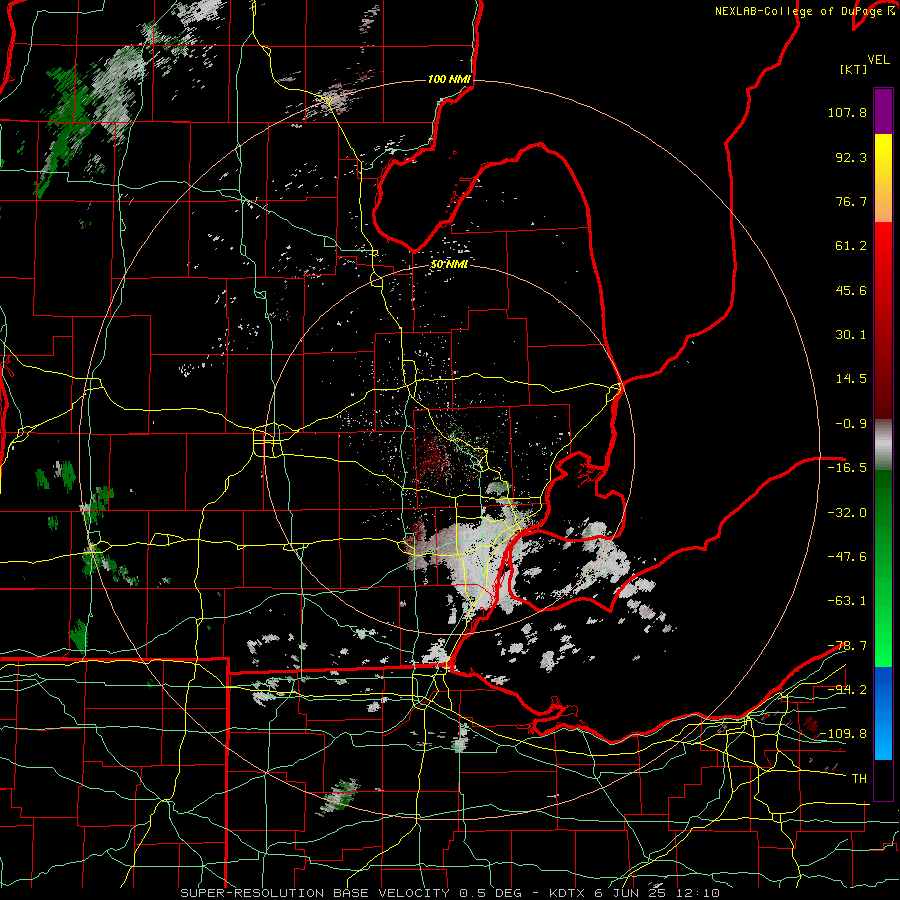Click the SUPER-RESOLUTION BASE VELOCITY footer text

[x=315, y=893]
